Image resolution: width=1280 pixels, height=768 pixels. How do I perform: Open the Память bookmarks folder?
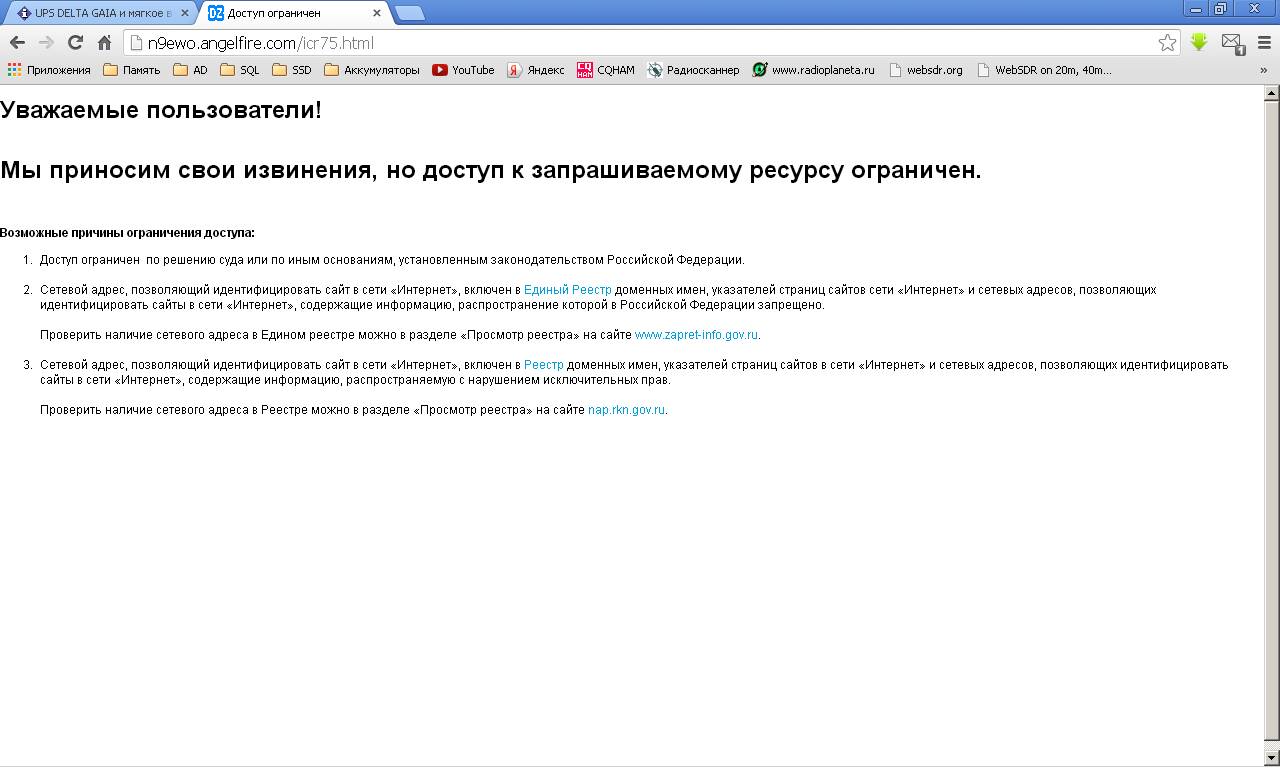(131, 70)
